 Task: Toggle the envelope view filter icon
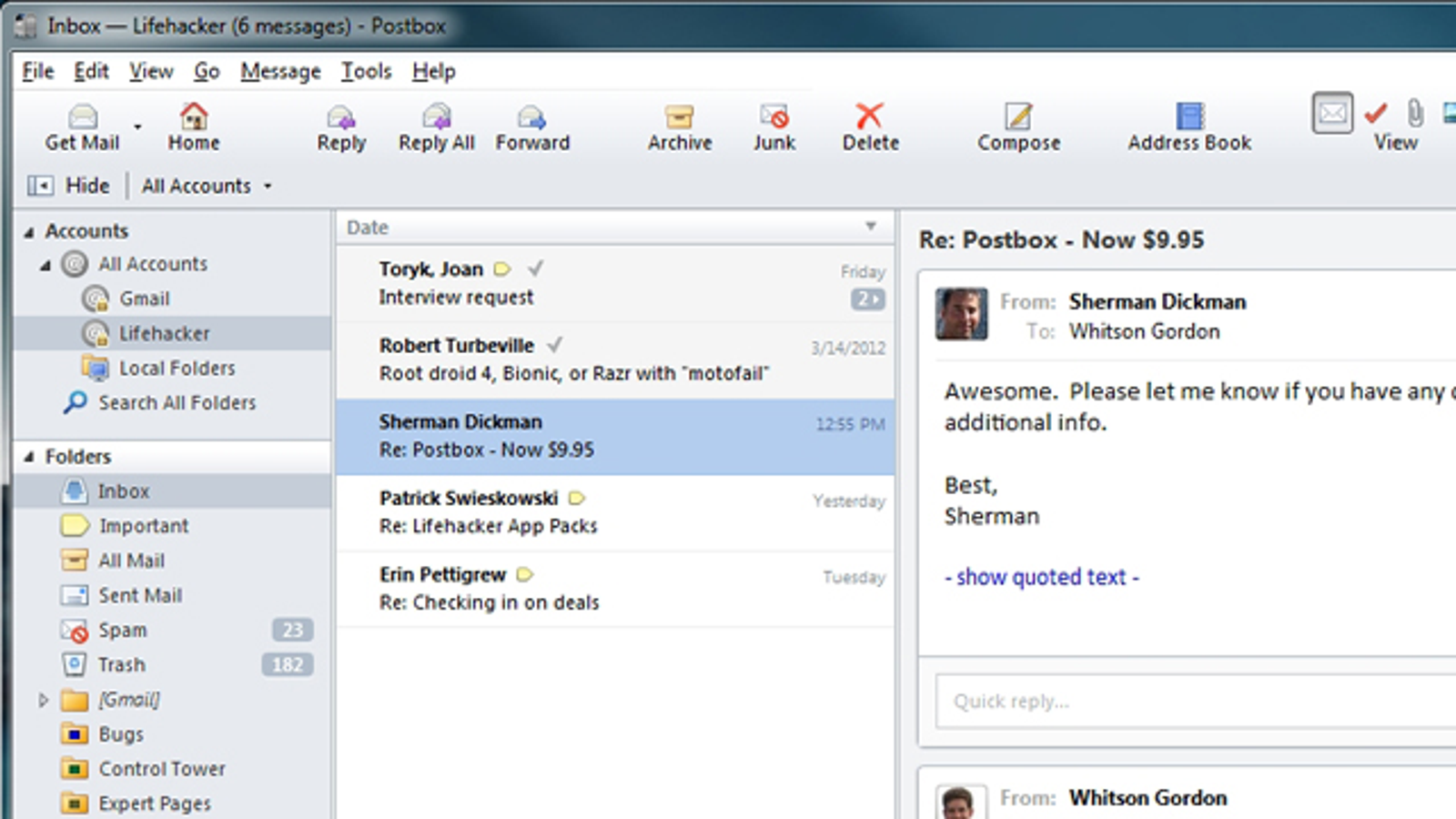click(x=1332, y=114)
